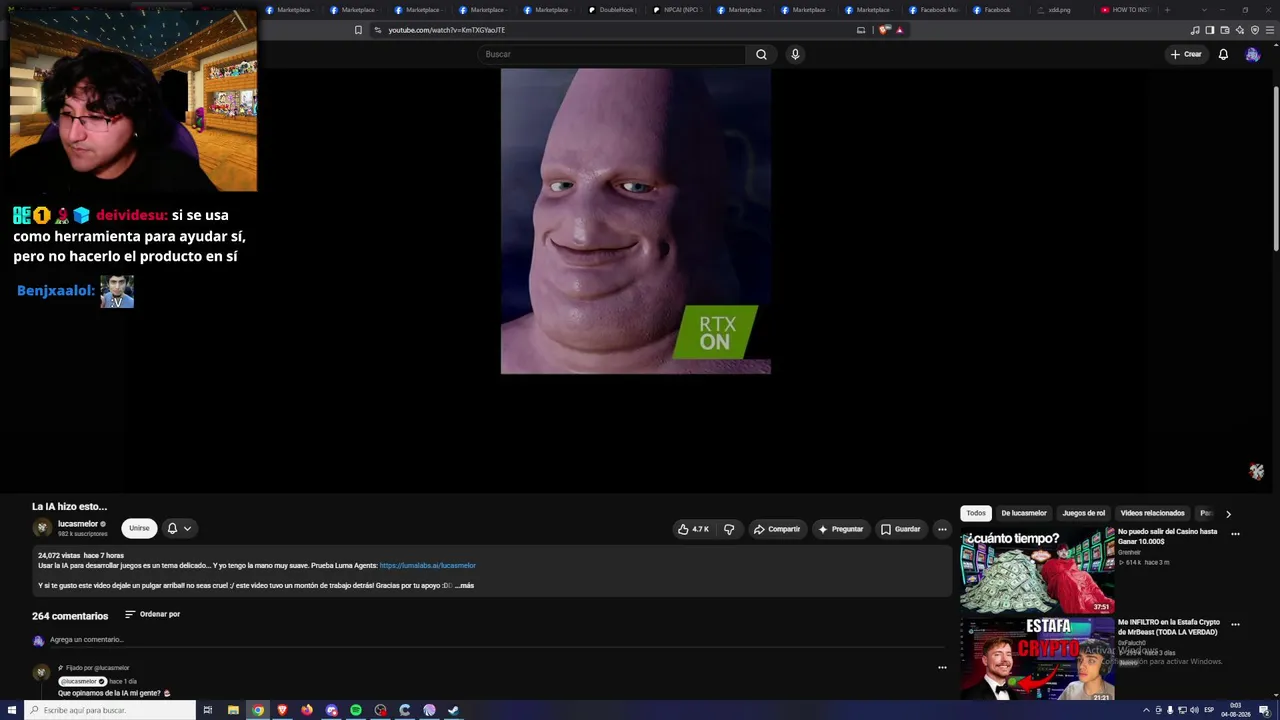Expand the subscription notification bell dropdown
Image resolution: width=1280 pixels, height=720 pixels.
click(179, 528)
